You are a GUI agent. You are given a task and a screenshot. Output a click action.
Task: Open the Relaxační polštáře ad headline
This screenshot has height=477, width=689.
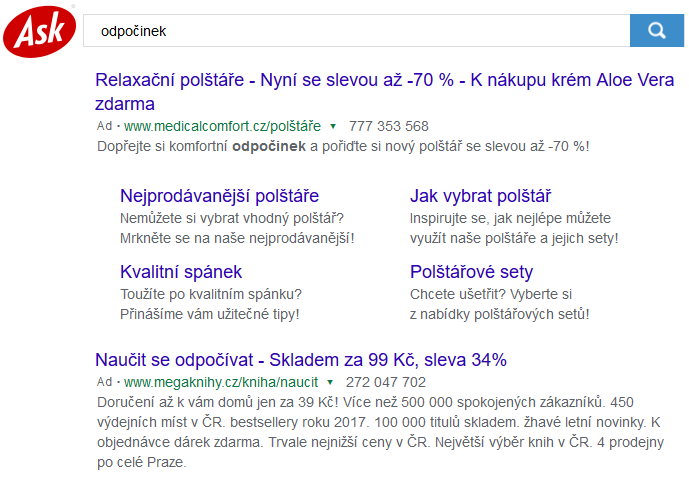(384, 92)
